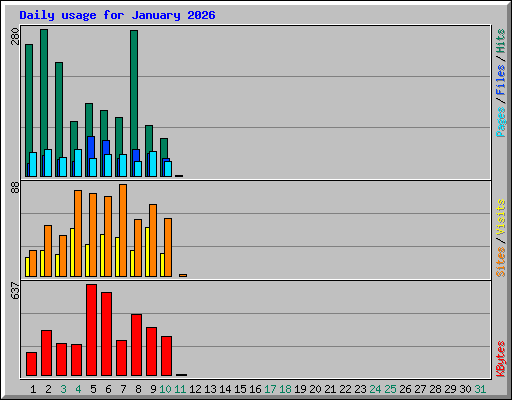
Task: Click the day 8 axis label
Action: click(138, 389)
